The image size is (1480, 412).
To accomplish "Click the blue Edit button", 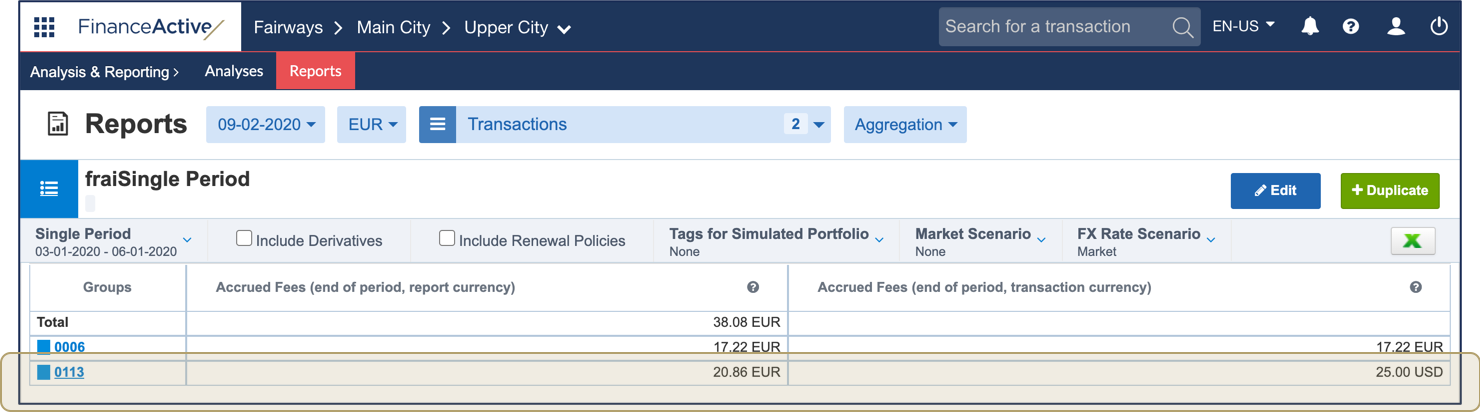I will point(1275,190).
